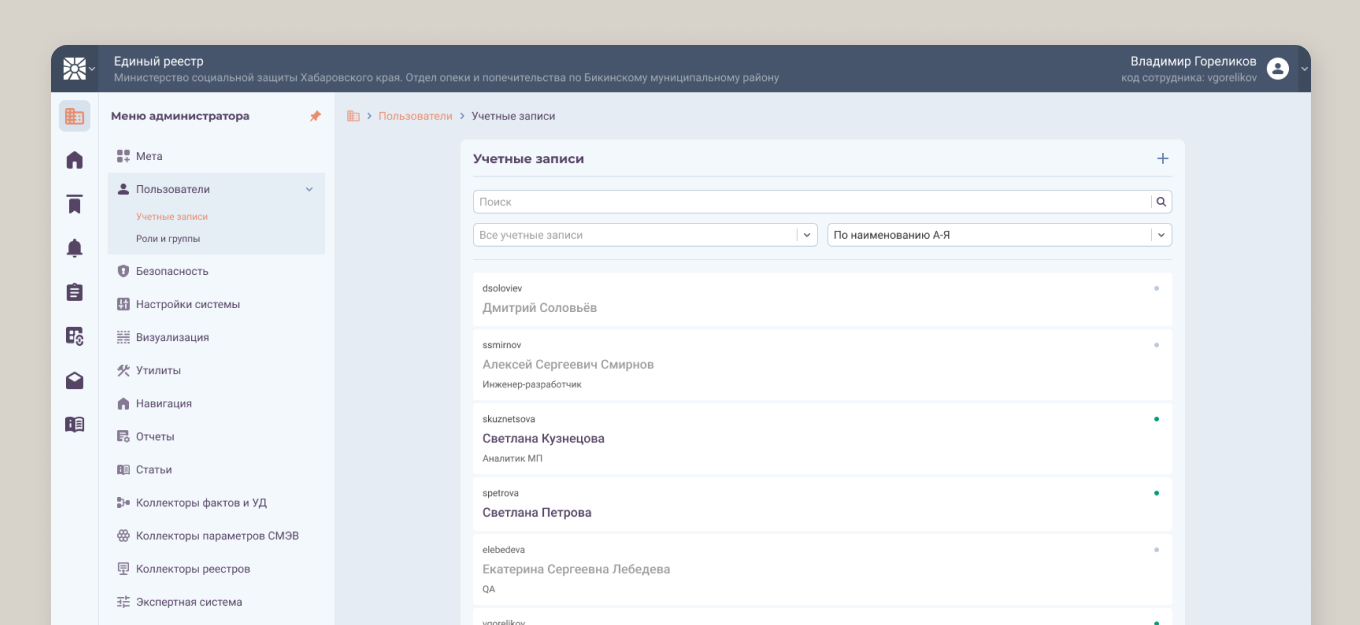1360x625 pixels.
Task: Click Пользователи breadcrumb link
Action: pos(415,116)
